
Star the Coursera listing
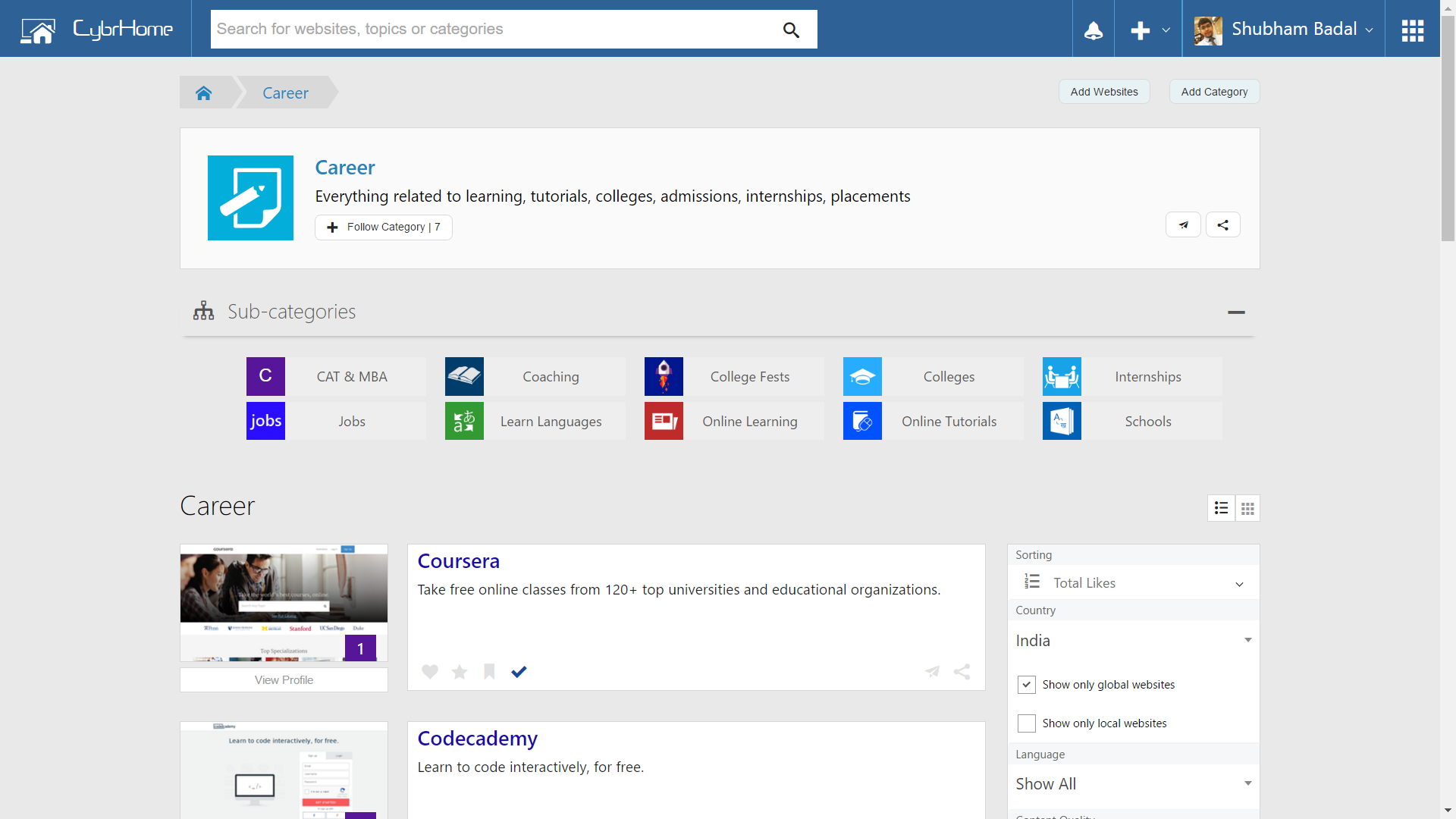click(x=460, y=671)
